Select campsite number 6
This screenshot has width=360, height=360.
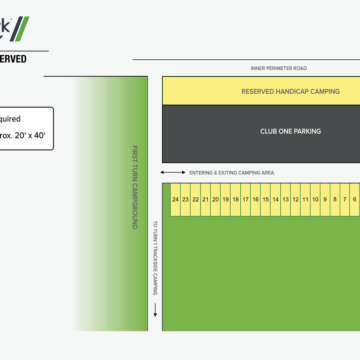click(x=354, y=200)
